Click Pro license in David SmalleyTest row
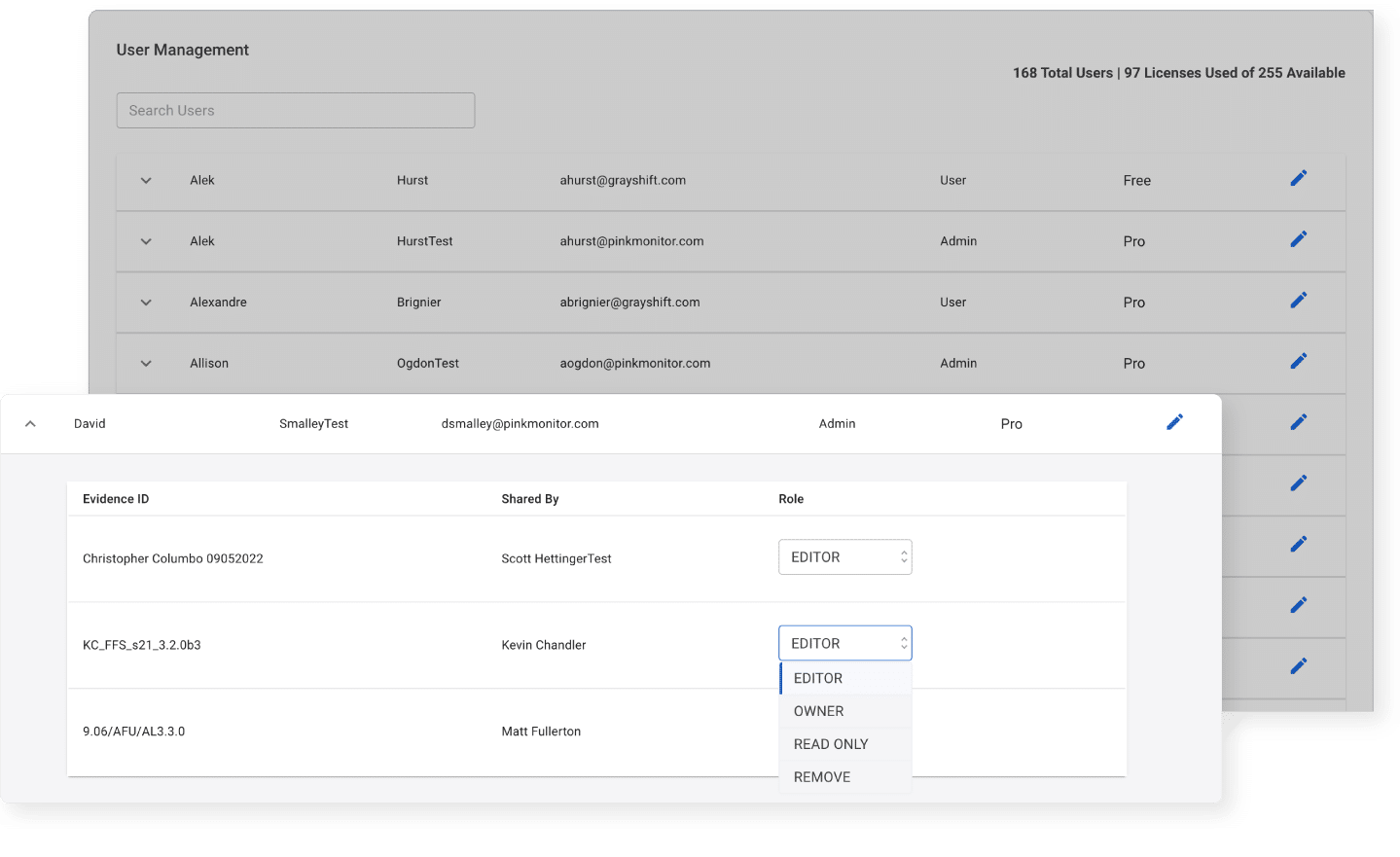1400x857 pixels. [1011, 424]
